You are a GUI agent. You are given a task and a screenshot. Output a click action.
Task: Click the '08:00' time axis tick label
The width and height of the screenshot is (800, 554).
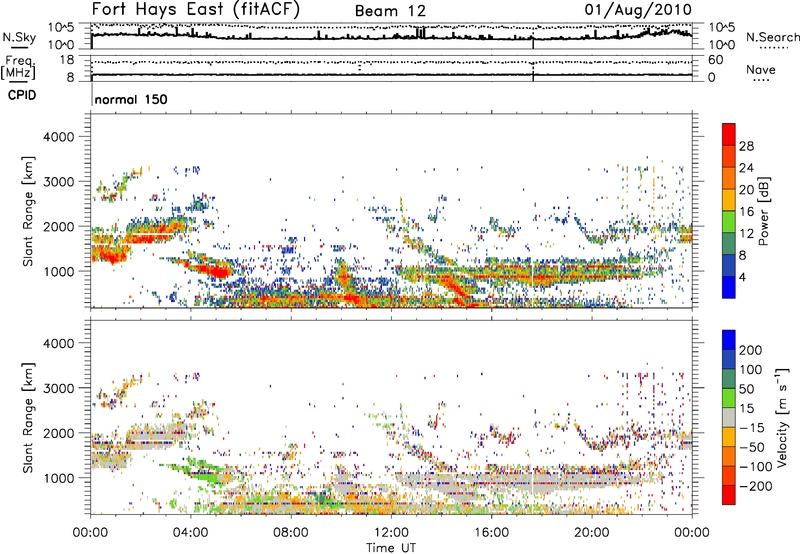click(291, 533)
